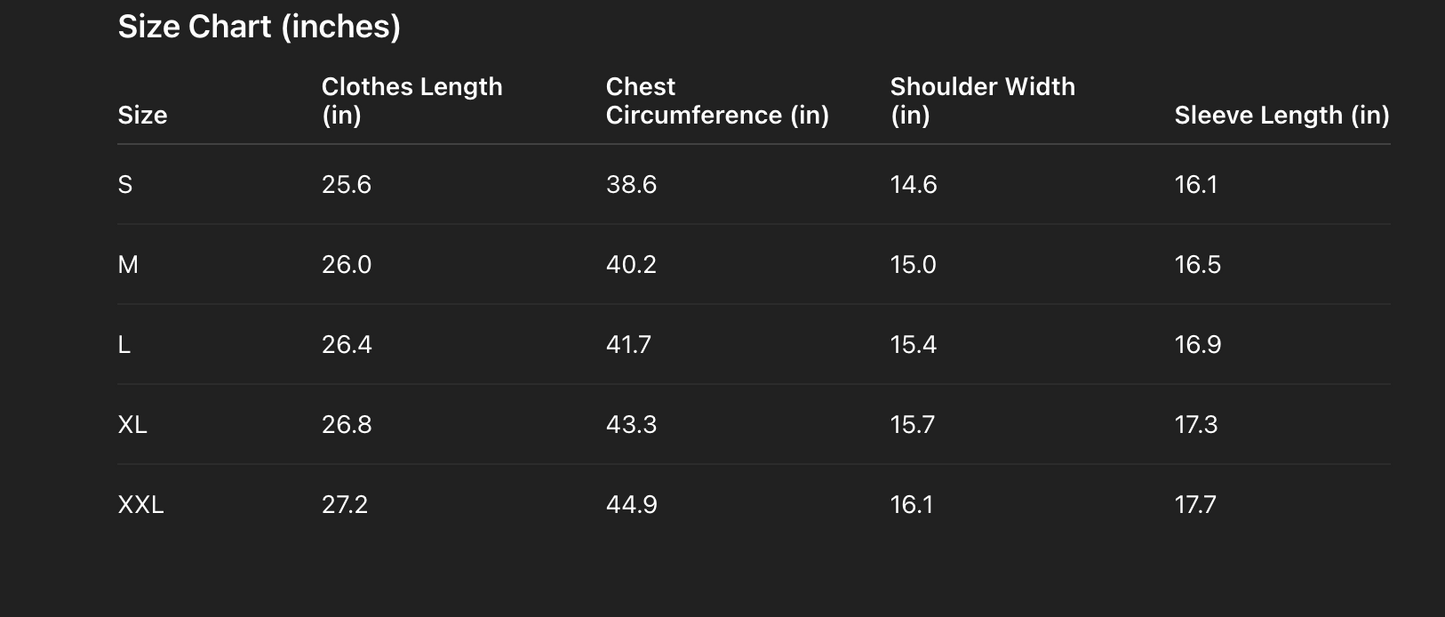This screenshot has height=617, width=1445.
Task: Click the Chest Circumference column header
Action: (x=717, y=101)
